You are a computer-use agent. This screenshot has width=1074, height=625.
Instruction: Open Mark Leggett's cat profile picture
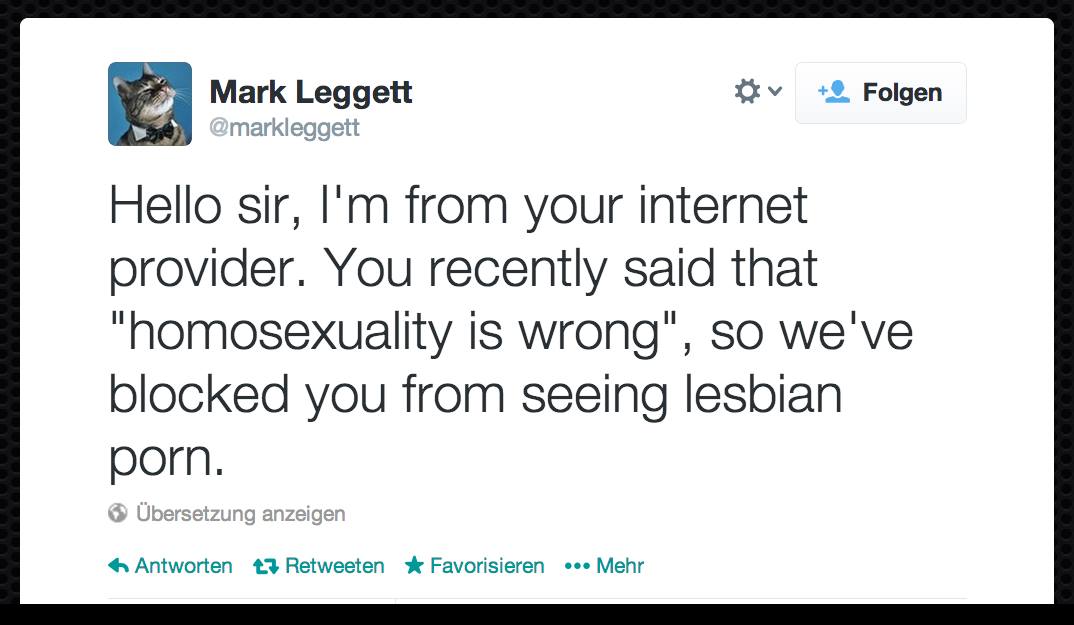150,104
